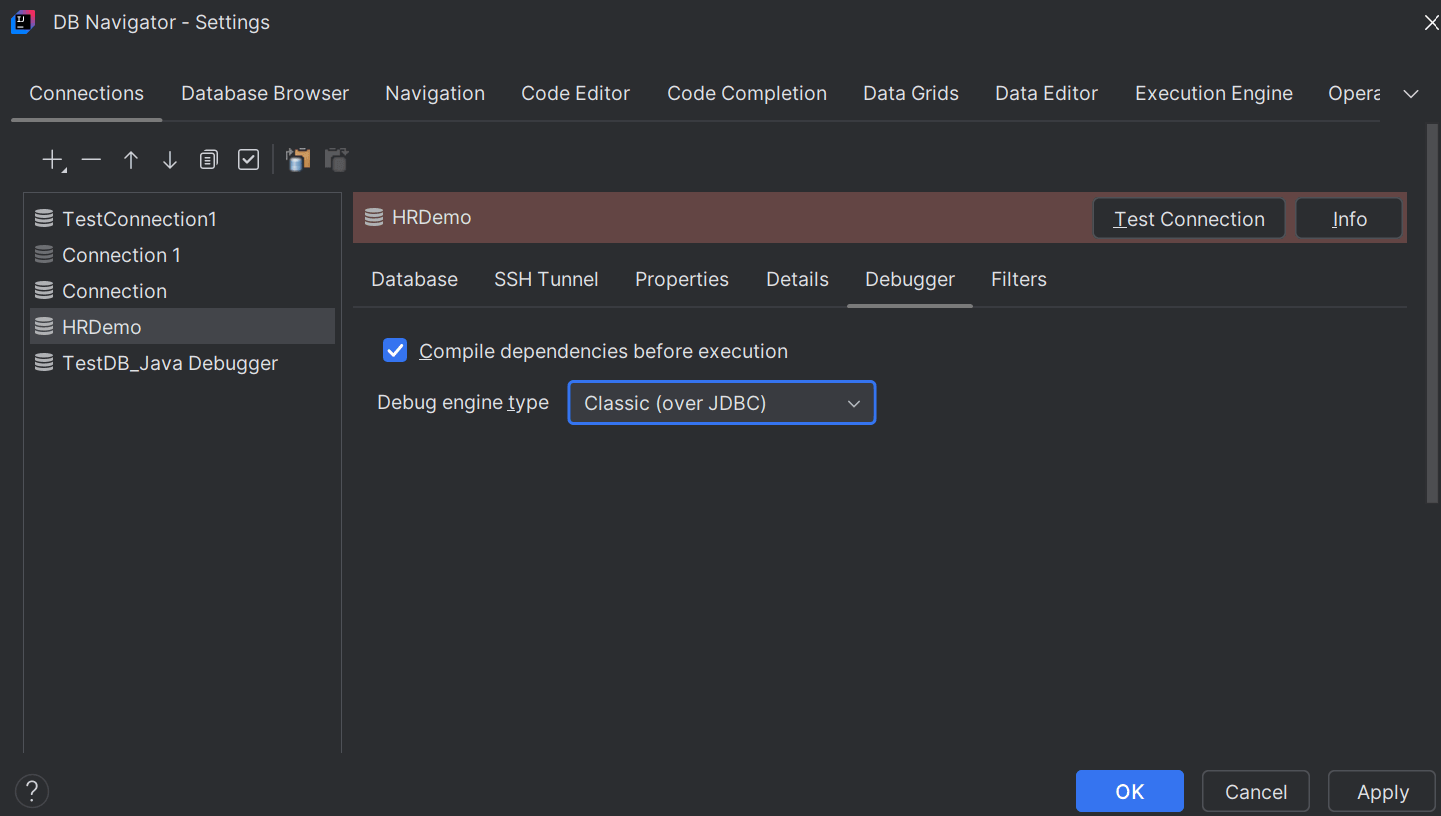This screenshot has height=816, width=1441.
Task: Show hidden settings tabs via chevron
Action: pos(1411,94)
